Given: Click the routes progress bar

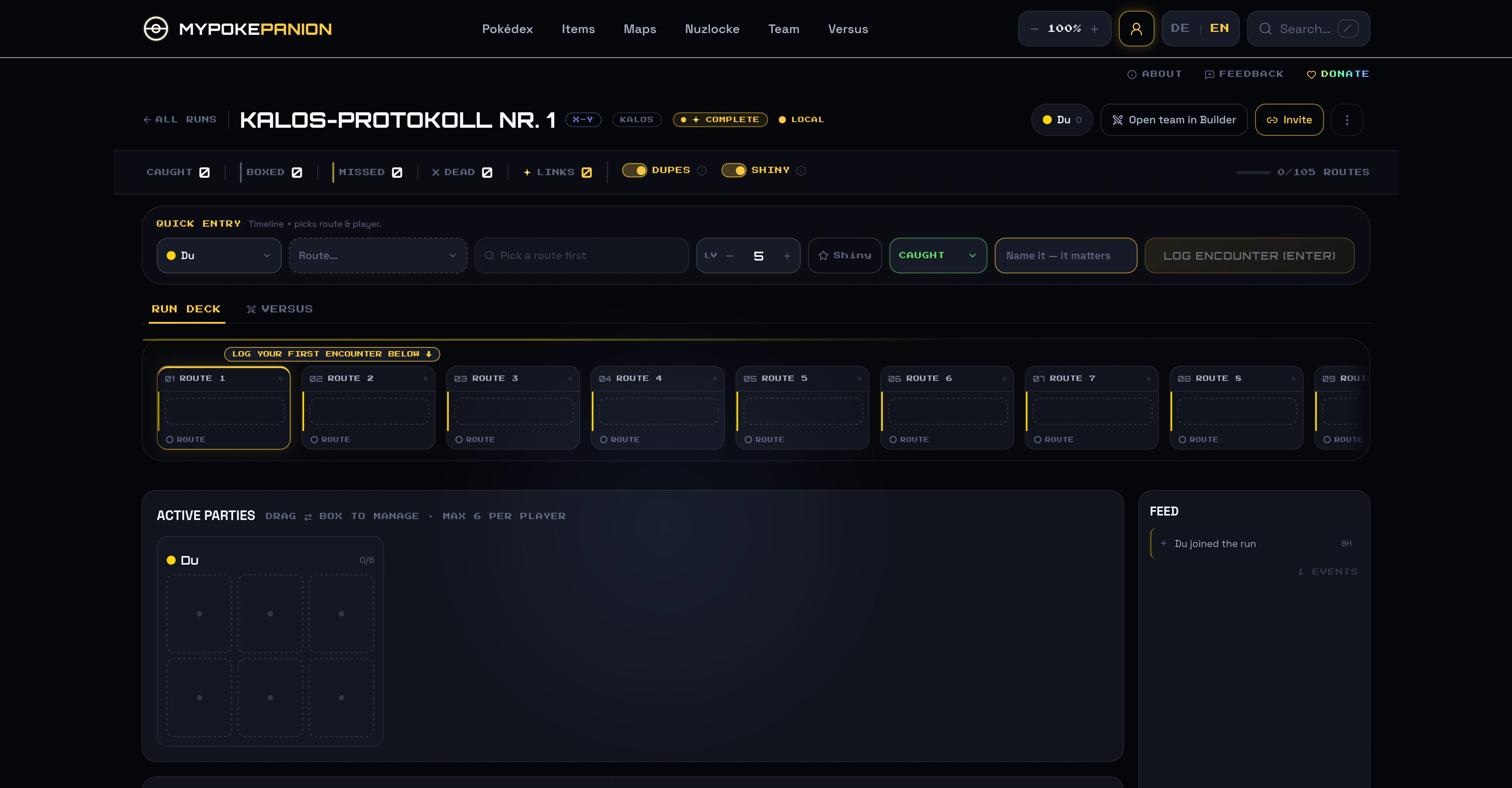Looking at the screenshot, I should coord(1253,173).
